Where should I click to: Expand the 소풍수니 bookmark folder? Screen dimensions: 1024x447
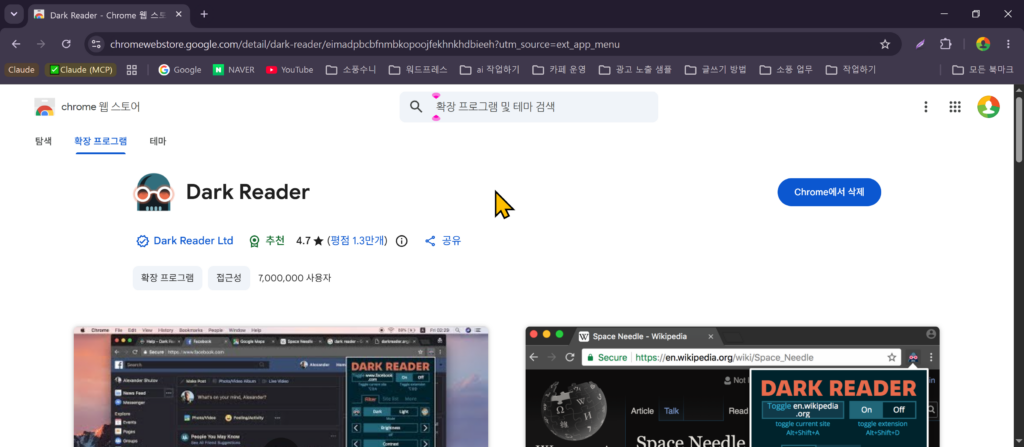pos(351,70)
